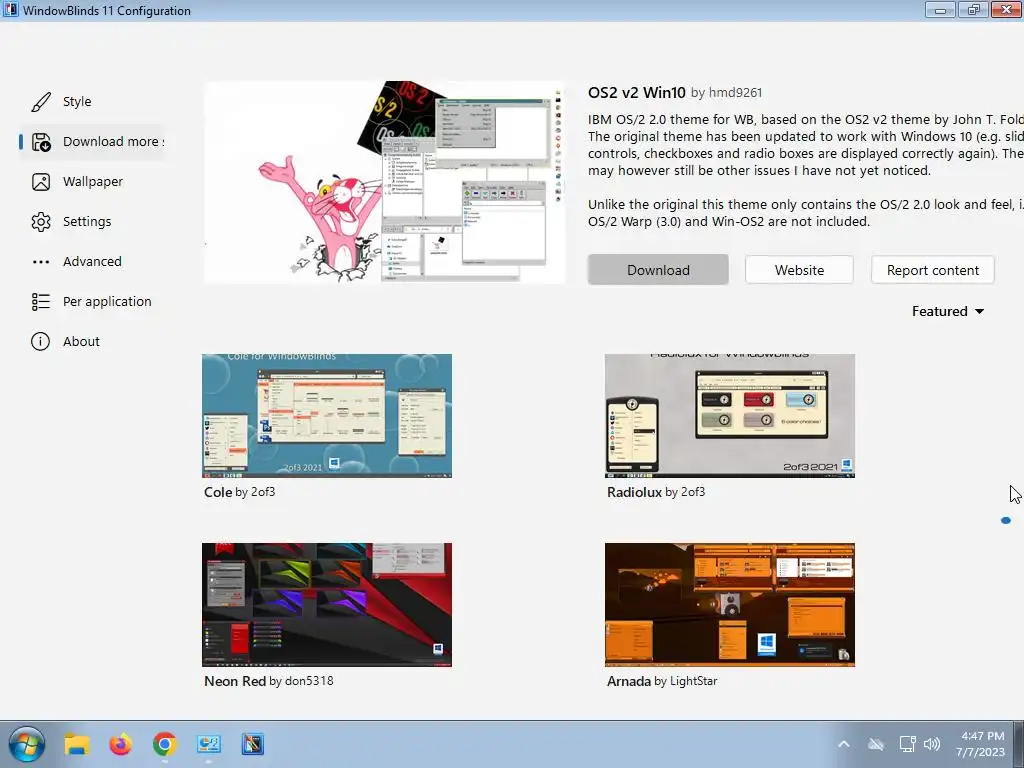Image resolution: width=1024 pixels, height=768 pixels.
Task: Open the theme's Website button
Action: (x=799, y=270)
